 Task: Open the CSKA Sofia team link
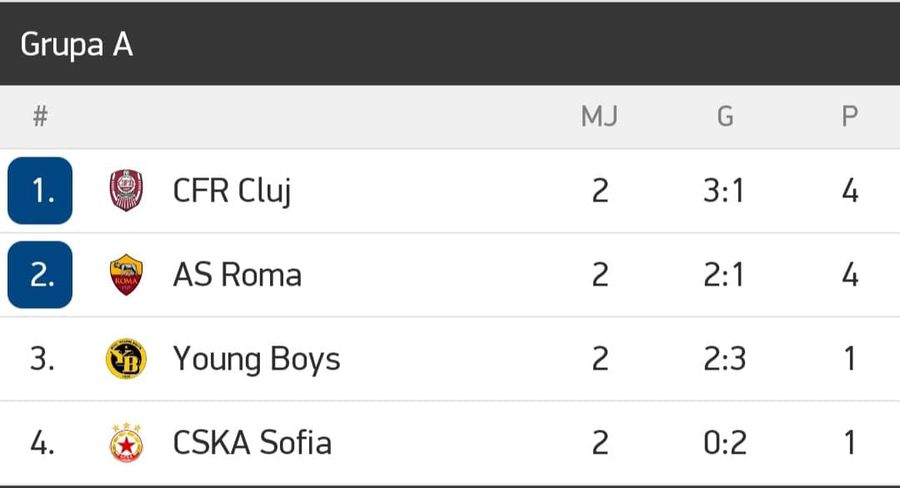tap(253, 443)
